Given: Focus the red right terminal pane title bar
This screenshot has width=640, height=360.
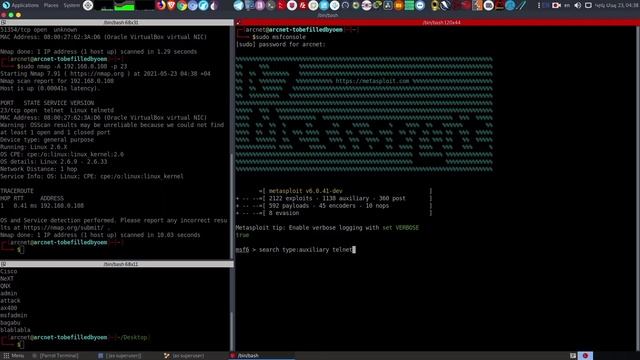Looking at the screenshot, I should [x=438, y=22].
